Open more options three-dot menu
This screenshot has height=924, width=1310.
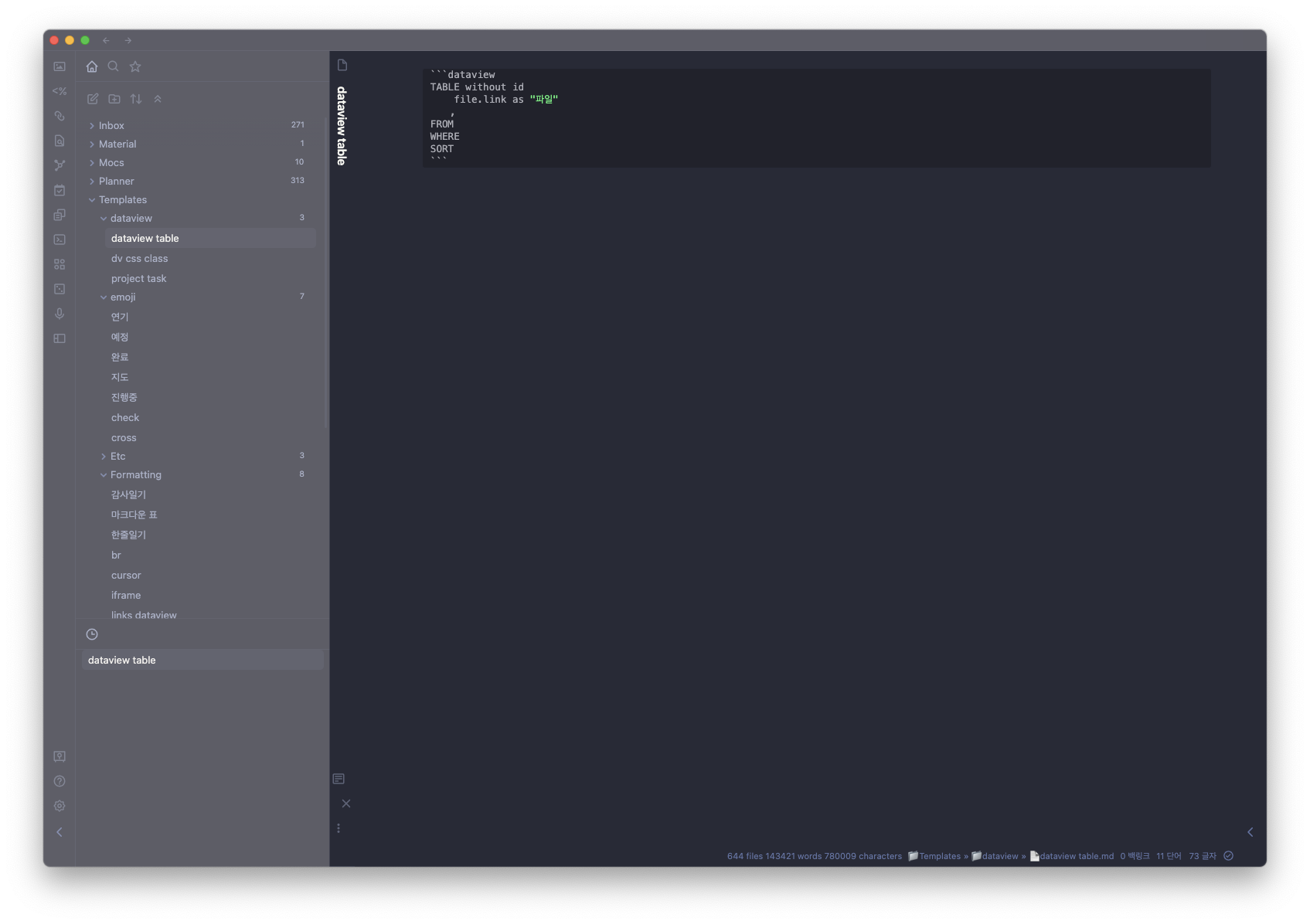pos(339,828)
